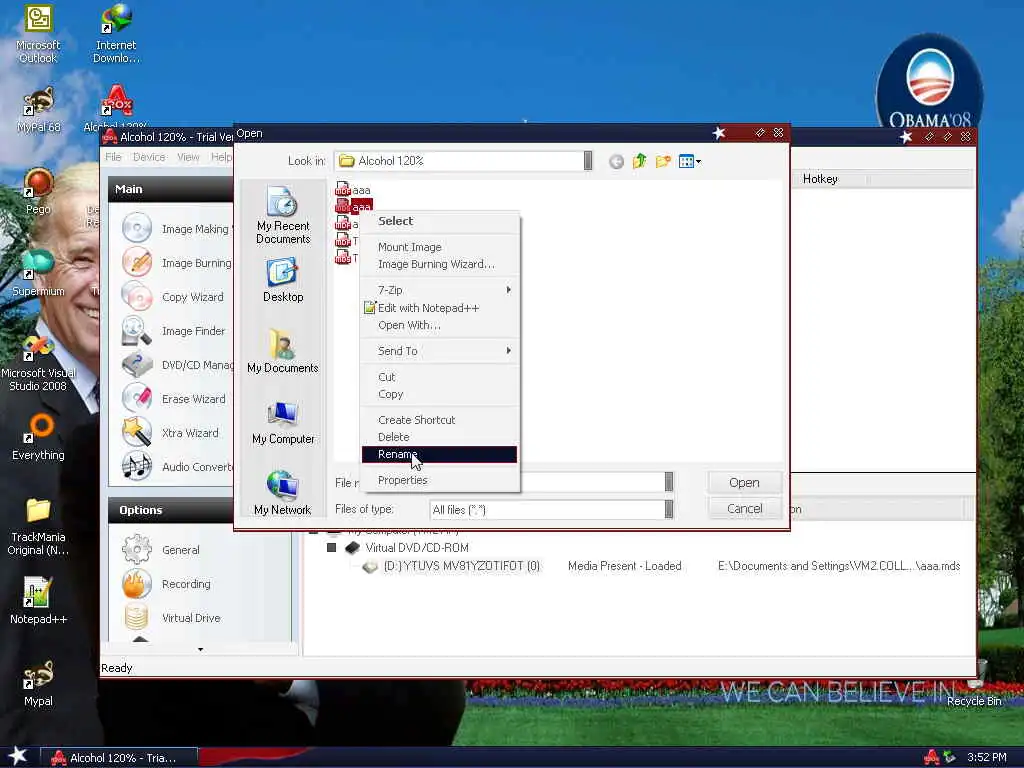
Task: Expand the sidebar panel down arrow
Action: 200,649
